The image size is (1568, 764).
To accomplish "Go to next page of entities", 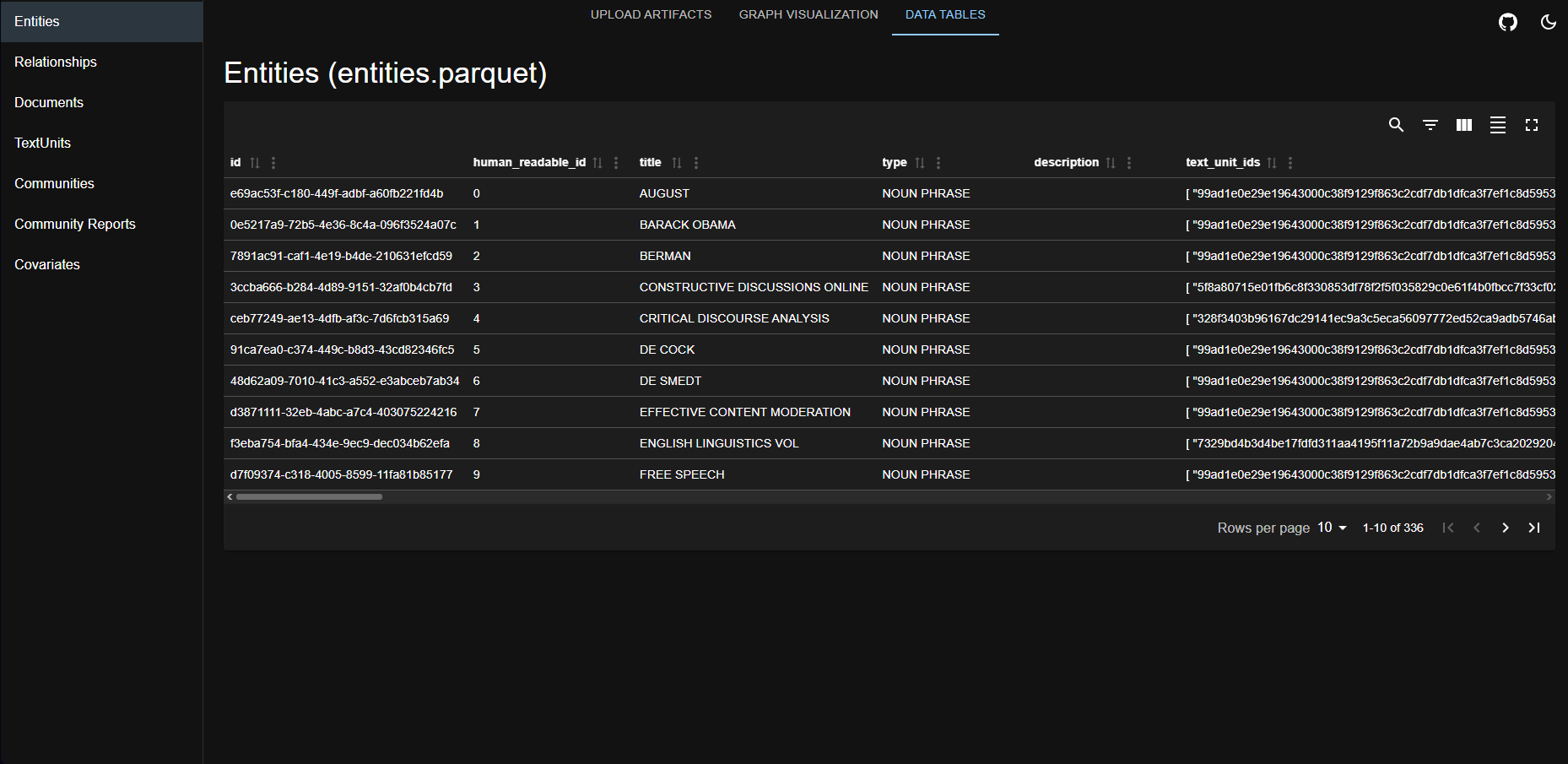I will [1505, 528].
